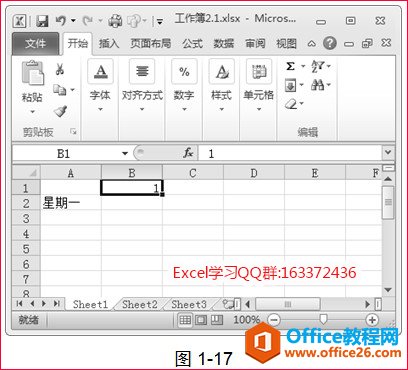Click the zoom out minus button

pyautogui.click(x=274, y=320)
